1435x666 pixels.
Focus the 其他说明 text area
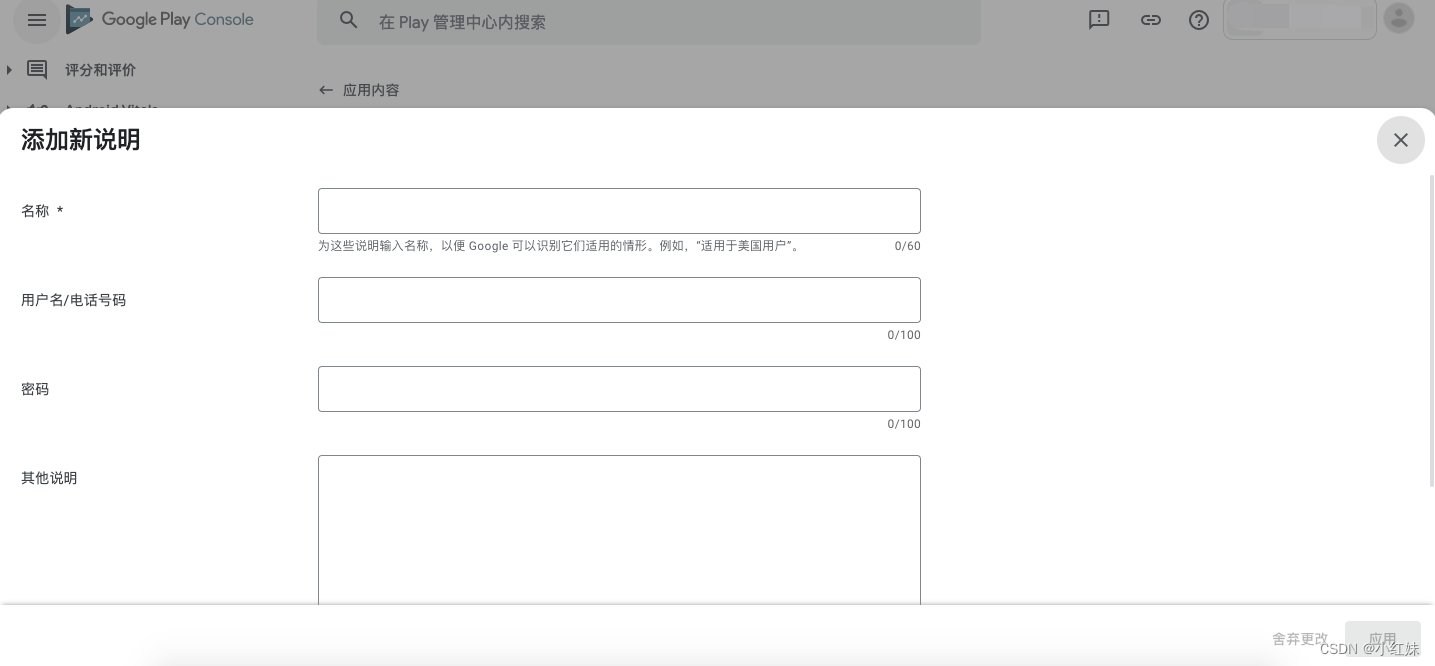[x=619, y=530]
